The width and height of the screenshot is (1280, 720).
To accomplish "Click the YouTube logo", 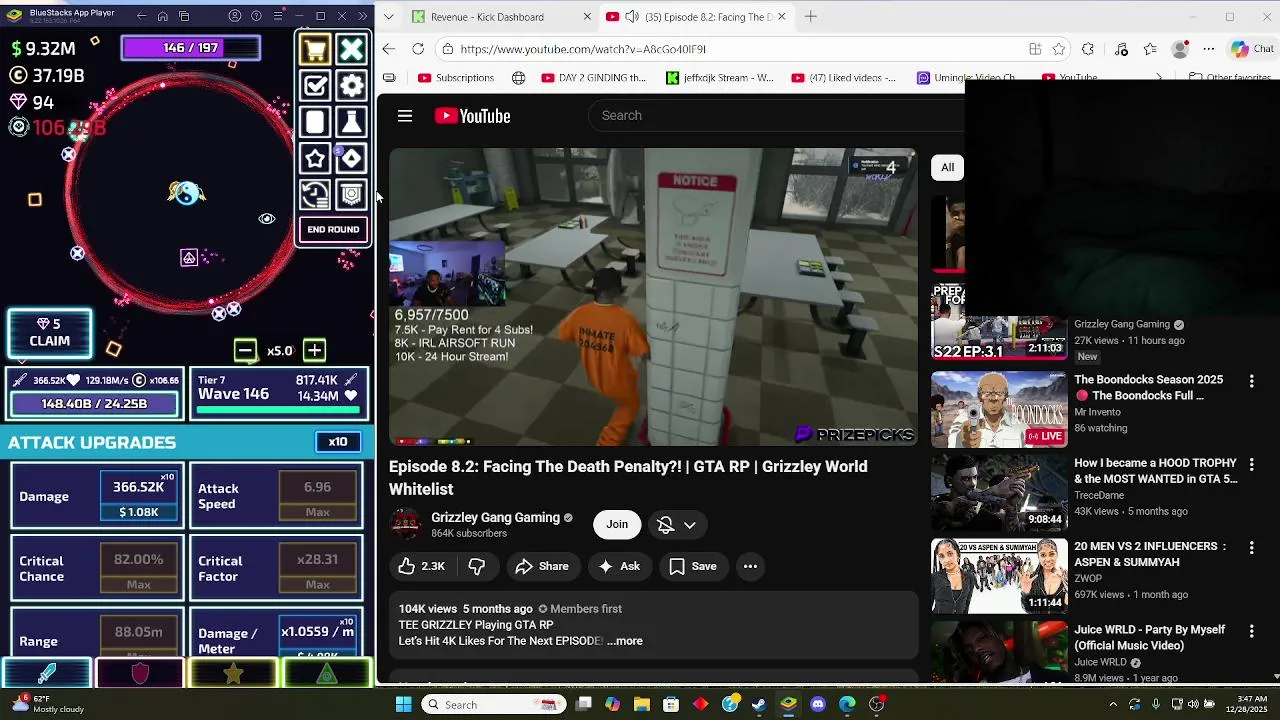I will tap(472, 116).
